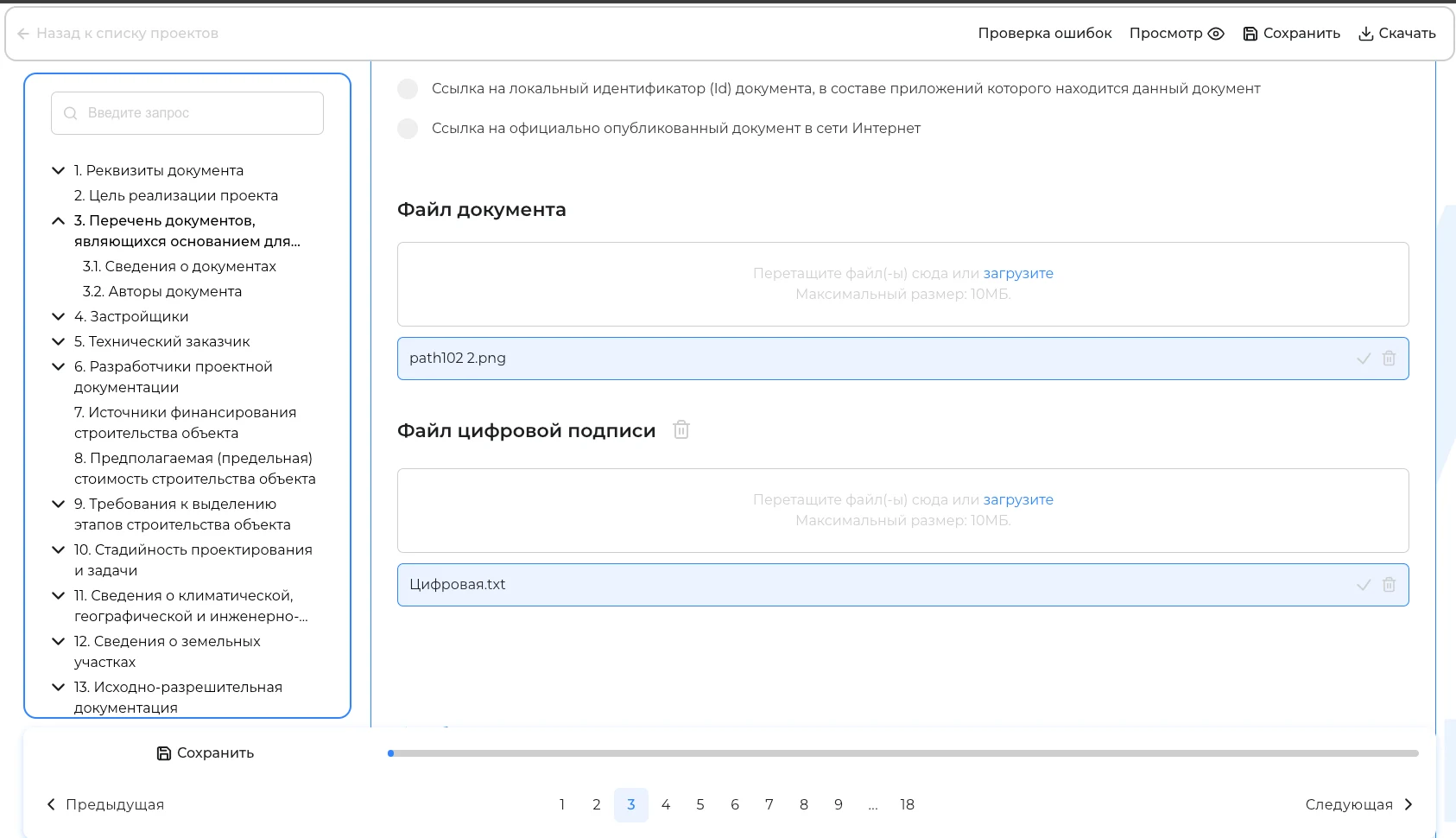The height and width of the screenshot is (838, 1456).
Task: Collapse section 3. Перечень документов
Action: [x=58, y=221]
